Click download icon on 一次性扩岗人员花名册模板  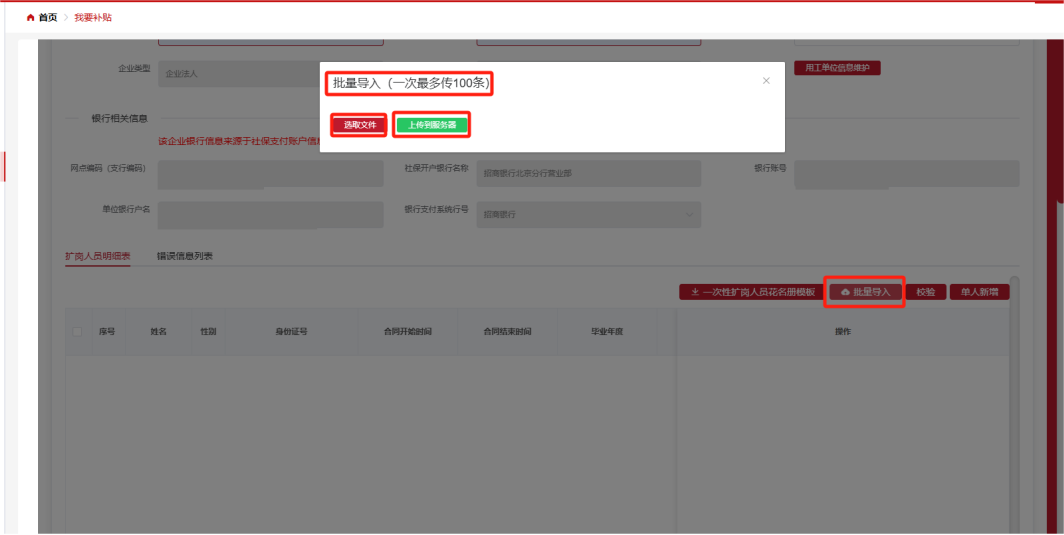[695, 292]
